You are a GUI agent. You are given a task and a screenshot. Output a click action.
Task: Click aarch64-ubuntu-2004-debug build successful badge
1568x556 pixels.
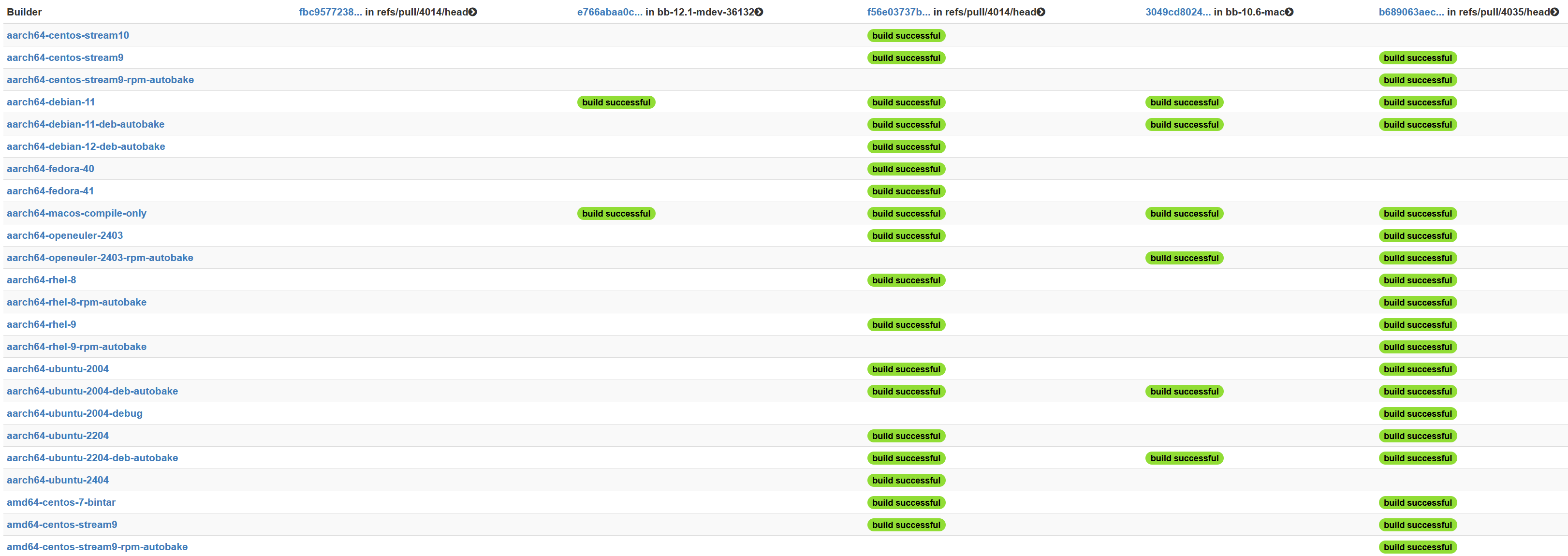pyautogui.click(x=1418, y=414)
